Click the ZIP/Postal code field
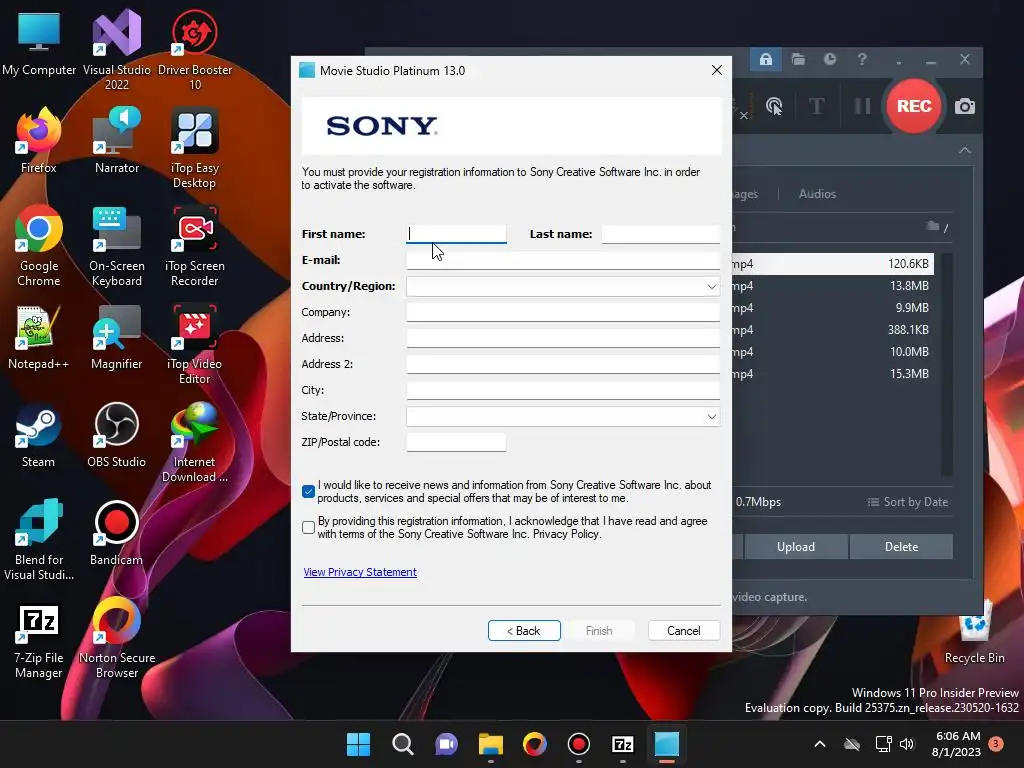Image resolution: width=1024 pixels, height=768 pixels. tap(456, 442)
